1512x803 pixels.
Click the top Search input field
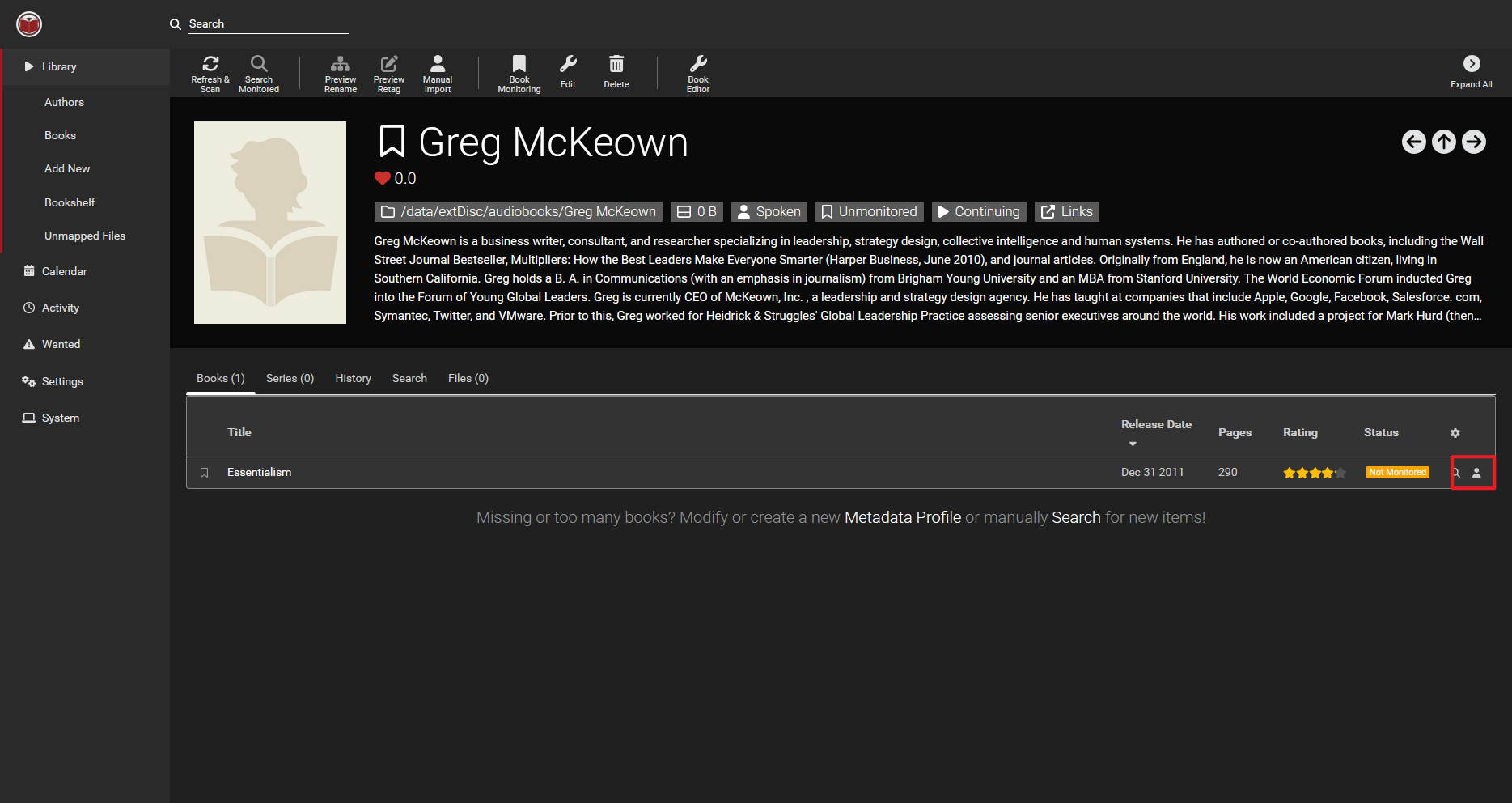point(267,23)
